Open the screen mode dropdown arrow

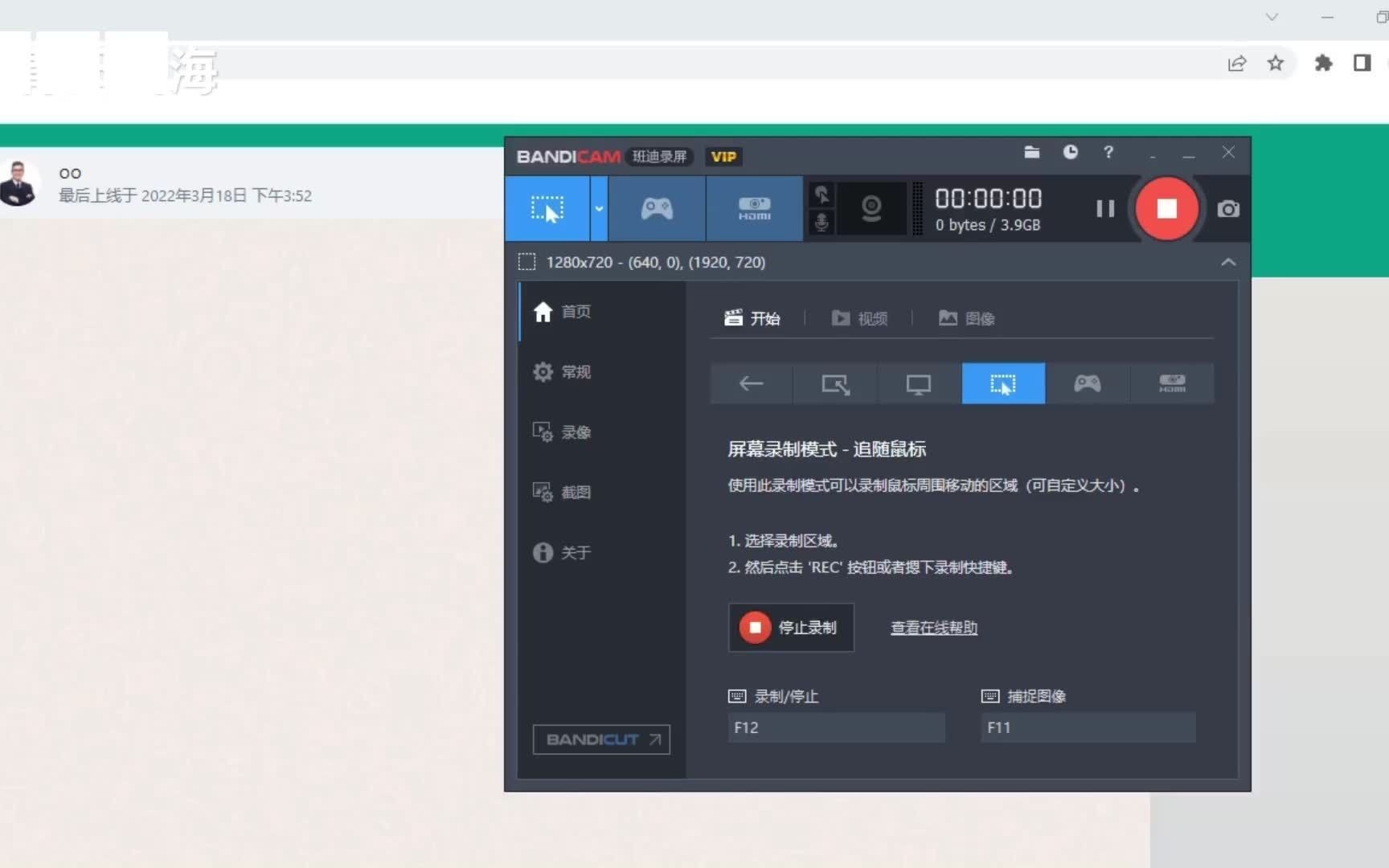tap(599, 209)
